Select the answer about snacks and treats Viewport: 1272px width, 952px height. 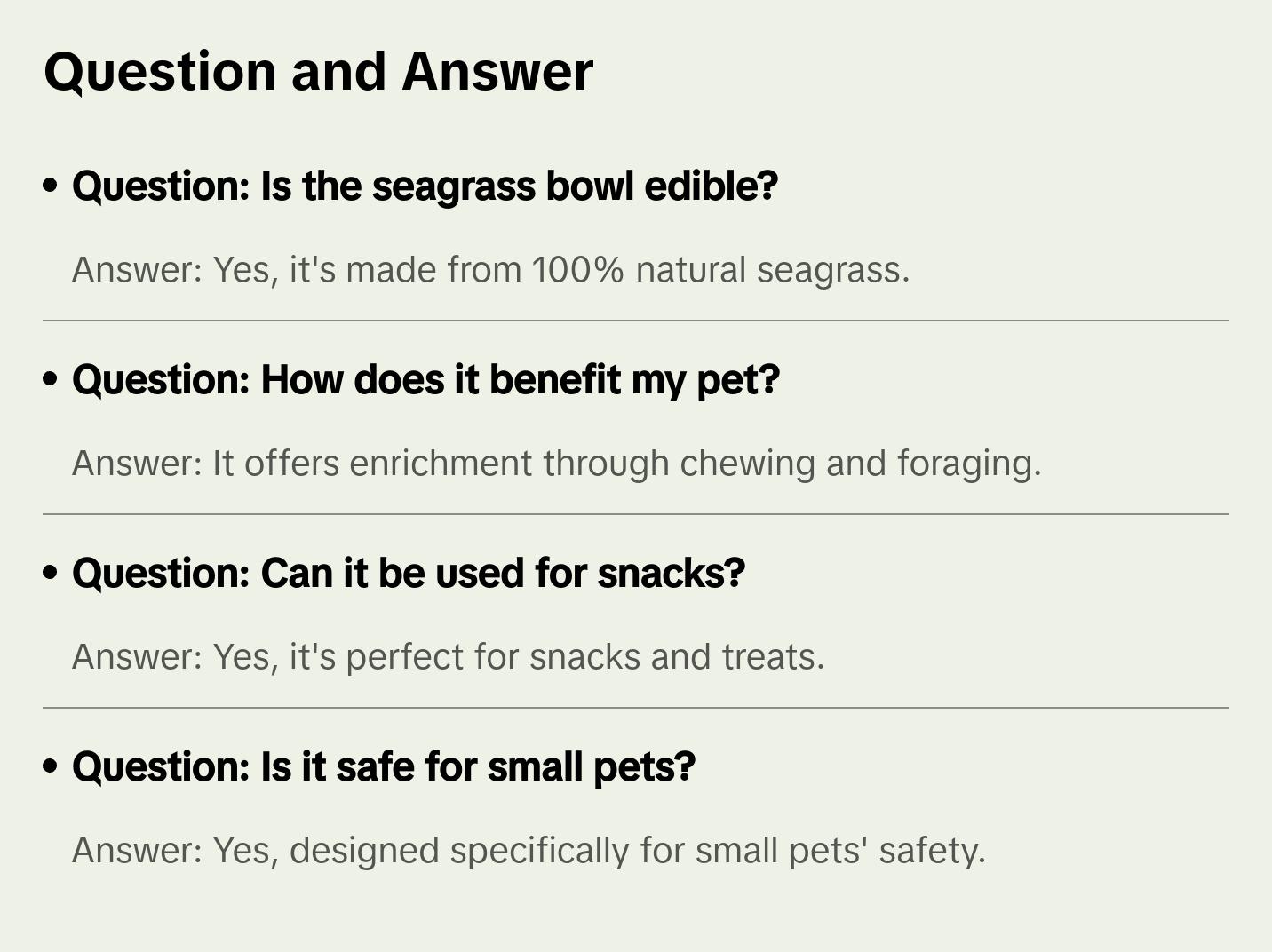pyautogui.click(x=448, y=657)
